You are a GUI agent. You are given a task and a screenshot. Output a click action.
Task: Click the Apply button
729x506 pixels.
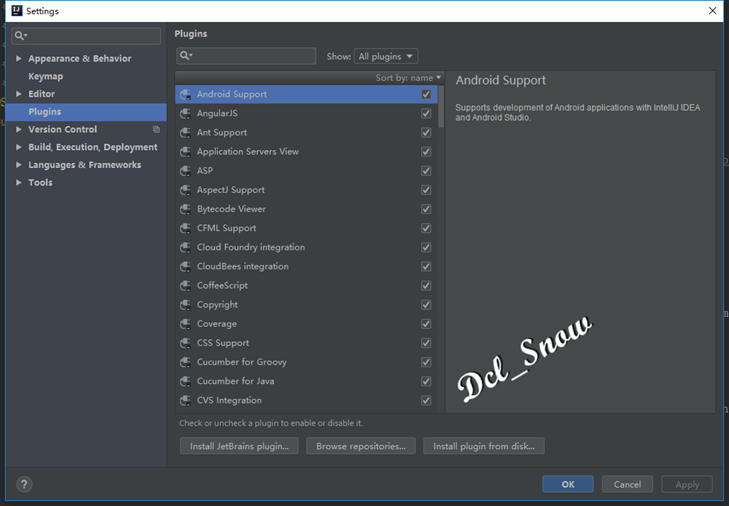(687, 484)
